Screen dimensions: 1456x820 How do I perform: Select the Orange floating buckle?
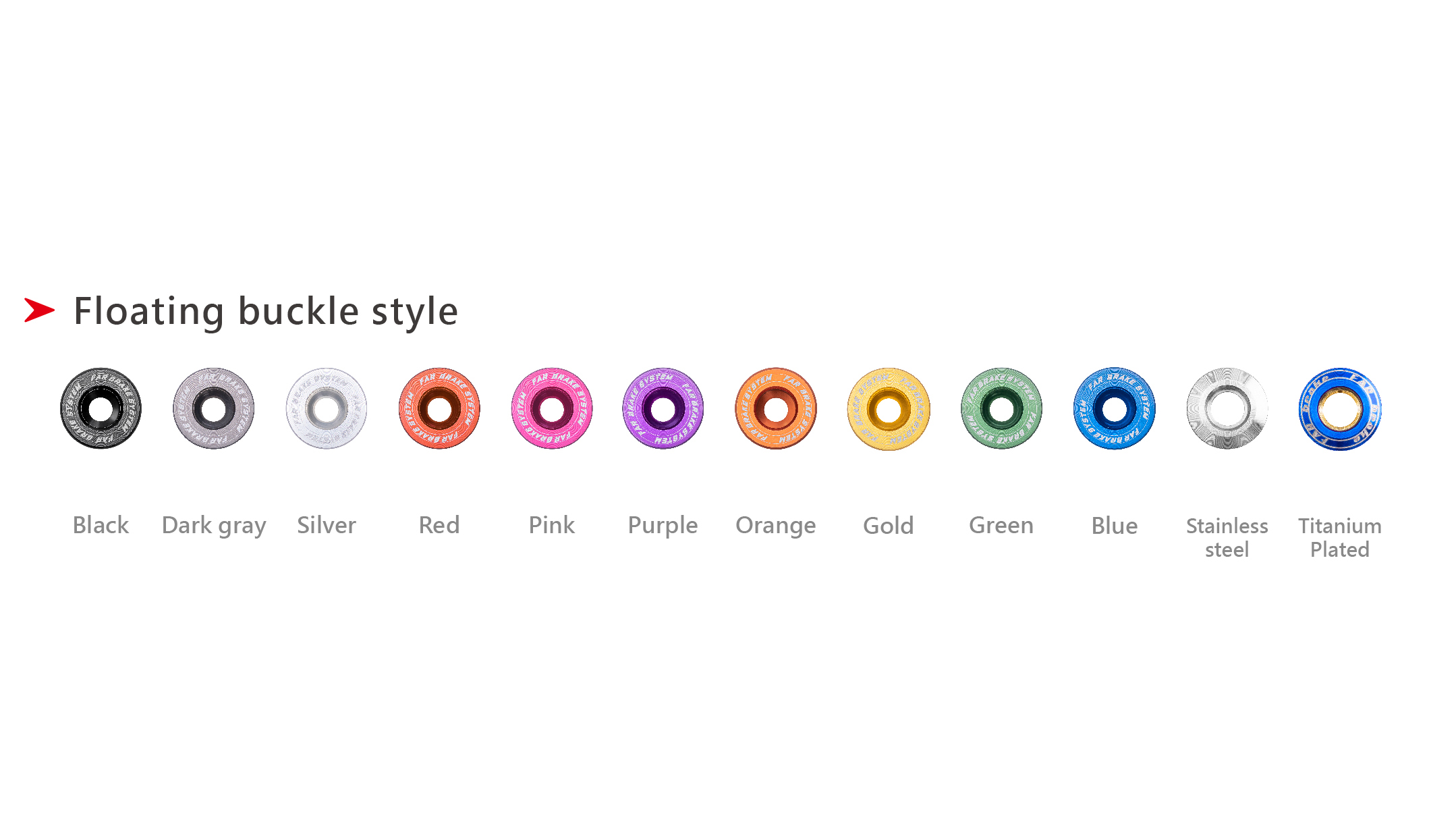point(776,408)
